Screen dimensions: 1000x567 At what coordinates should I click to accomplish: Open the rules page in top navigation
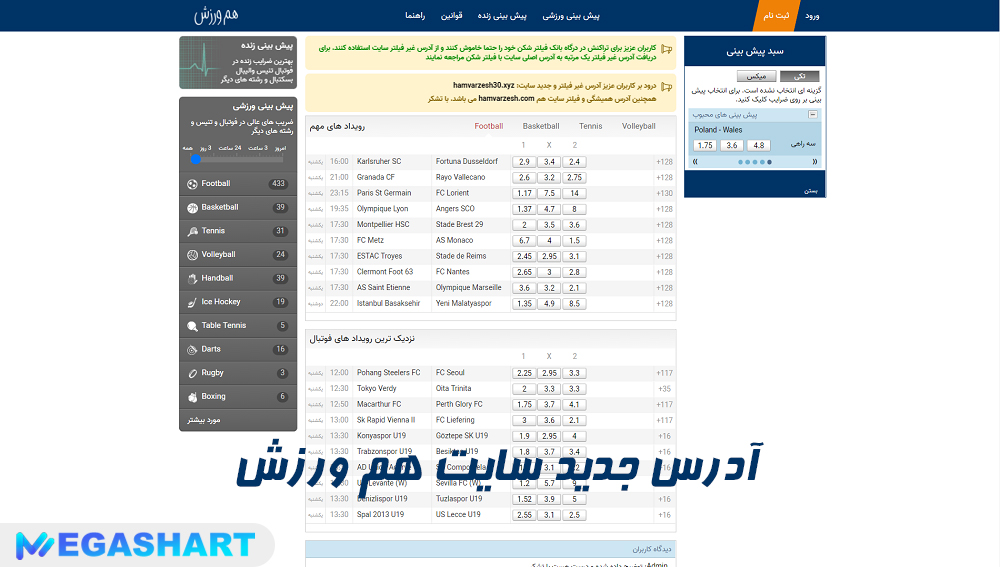click(452, 15)
